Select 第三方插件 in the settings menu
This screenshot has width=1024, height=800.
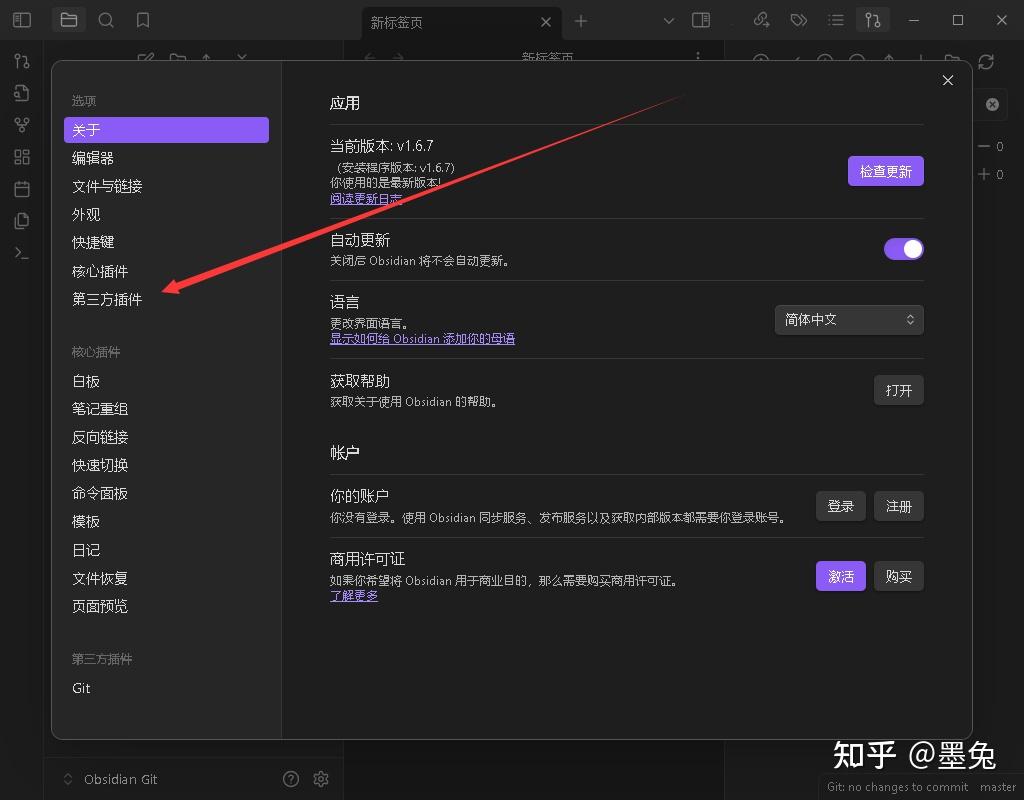(106, 299)
